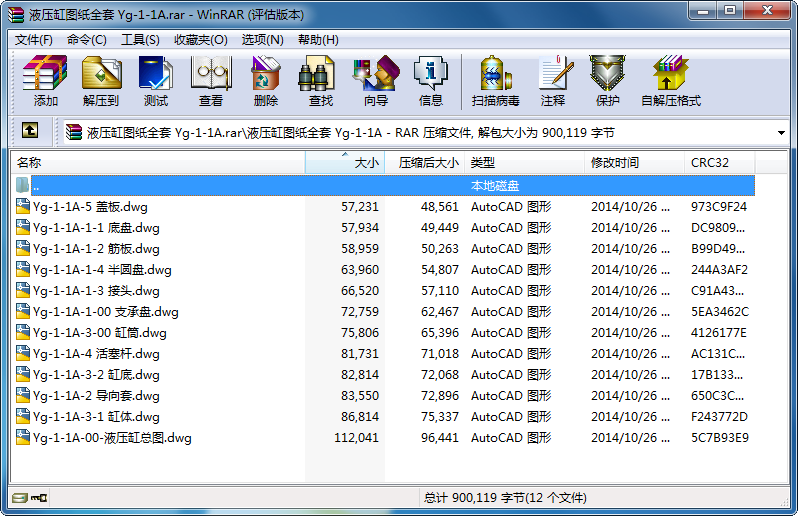Click the key password icon in status bar

(39, 498)
